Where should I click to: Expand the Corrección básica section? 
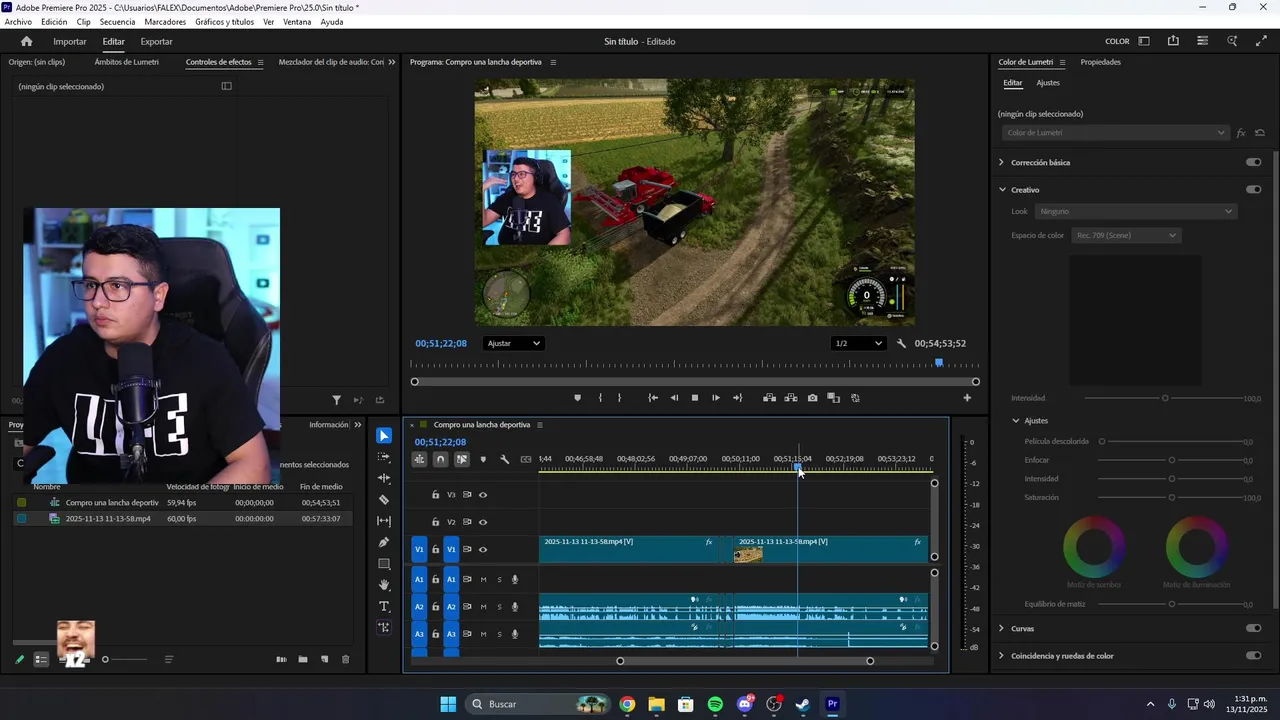tap(1002, 162)
